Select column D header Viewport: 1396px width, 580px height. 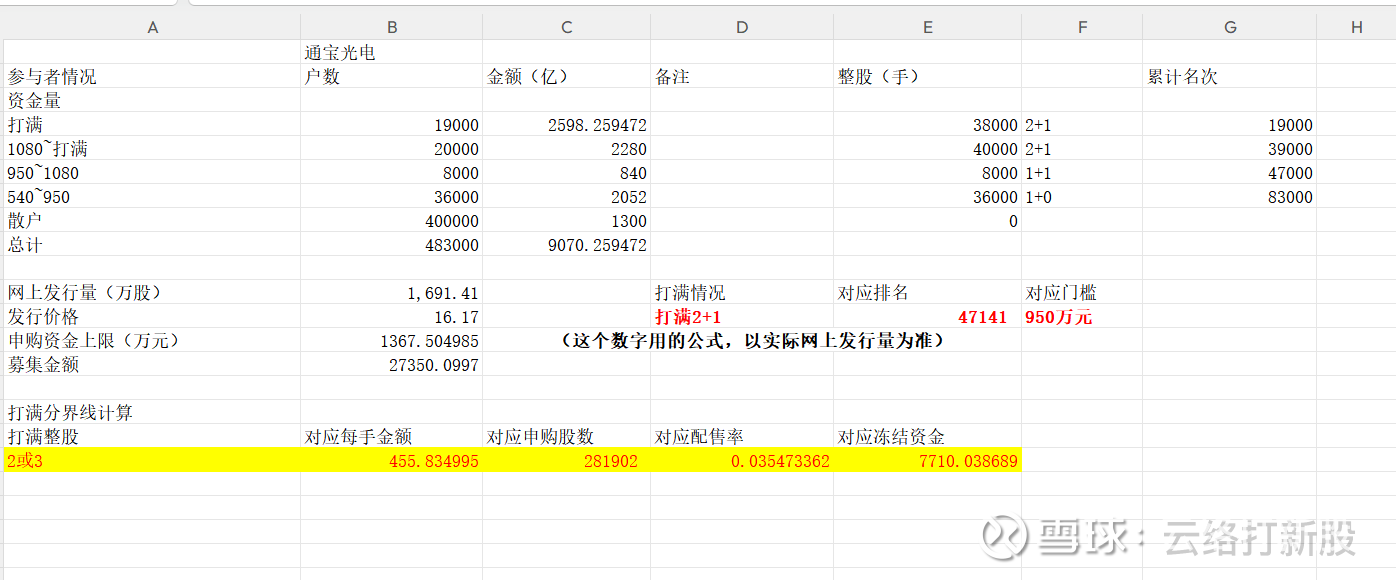742,27
